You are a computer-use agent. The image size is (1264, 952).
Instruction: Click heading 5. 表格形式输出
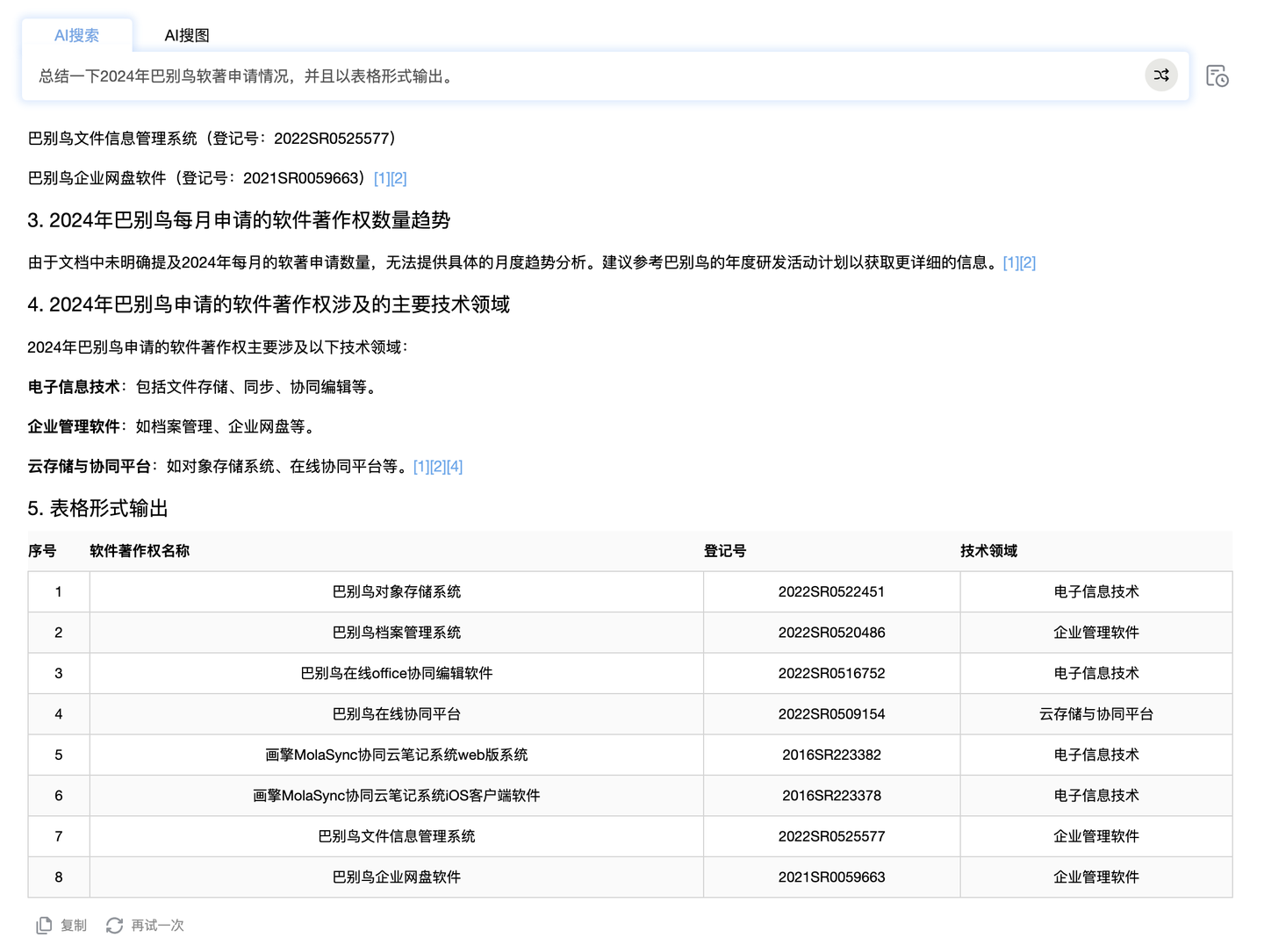click(97, 508)
